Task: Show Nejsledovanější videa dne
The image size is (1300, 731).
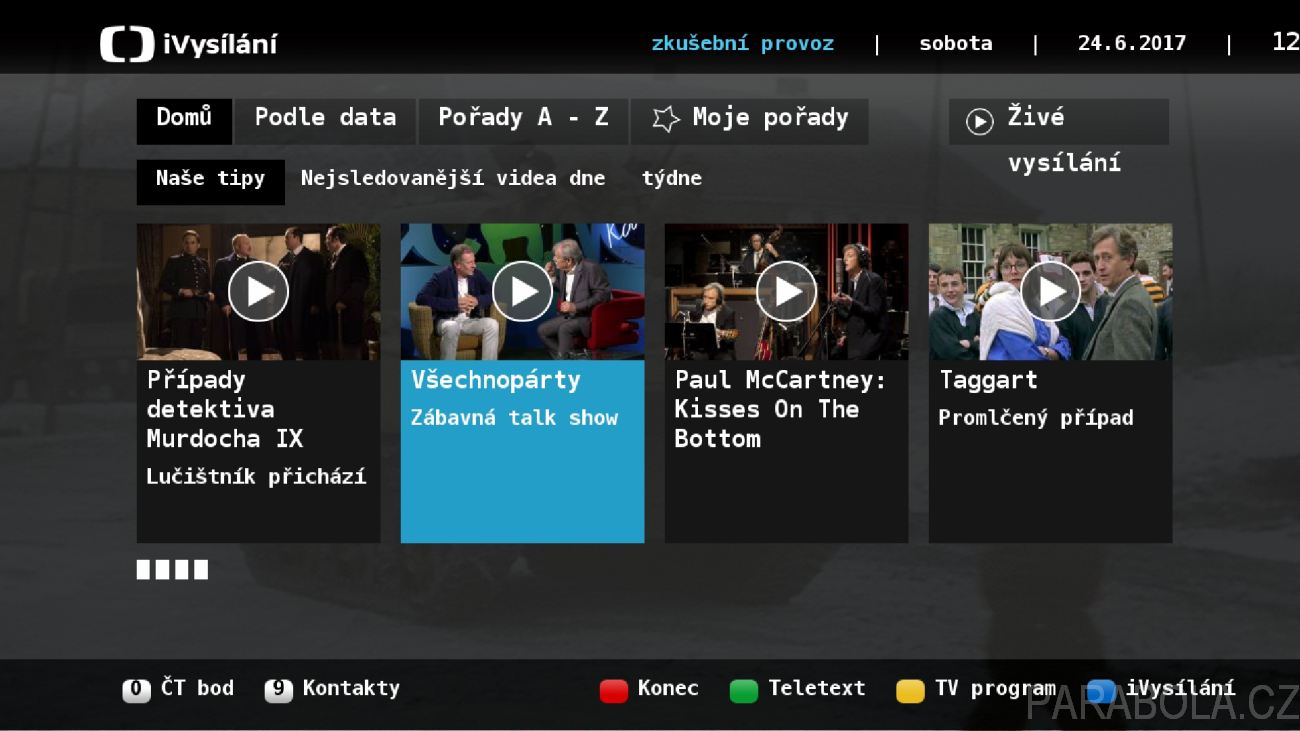Action: click(453, 179)
